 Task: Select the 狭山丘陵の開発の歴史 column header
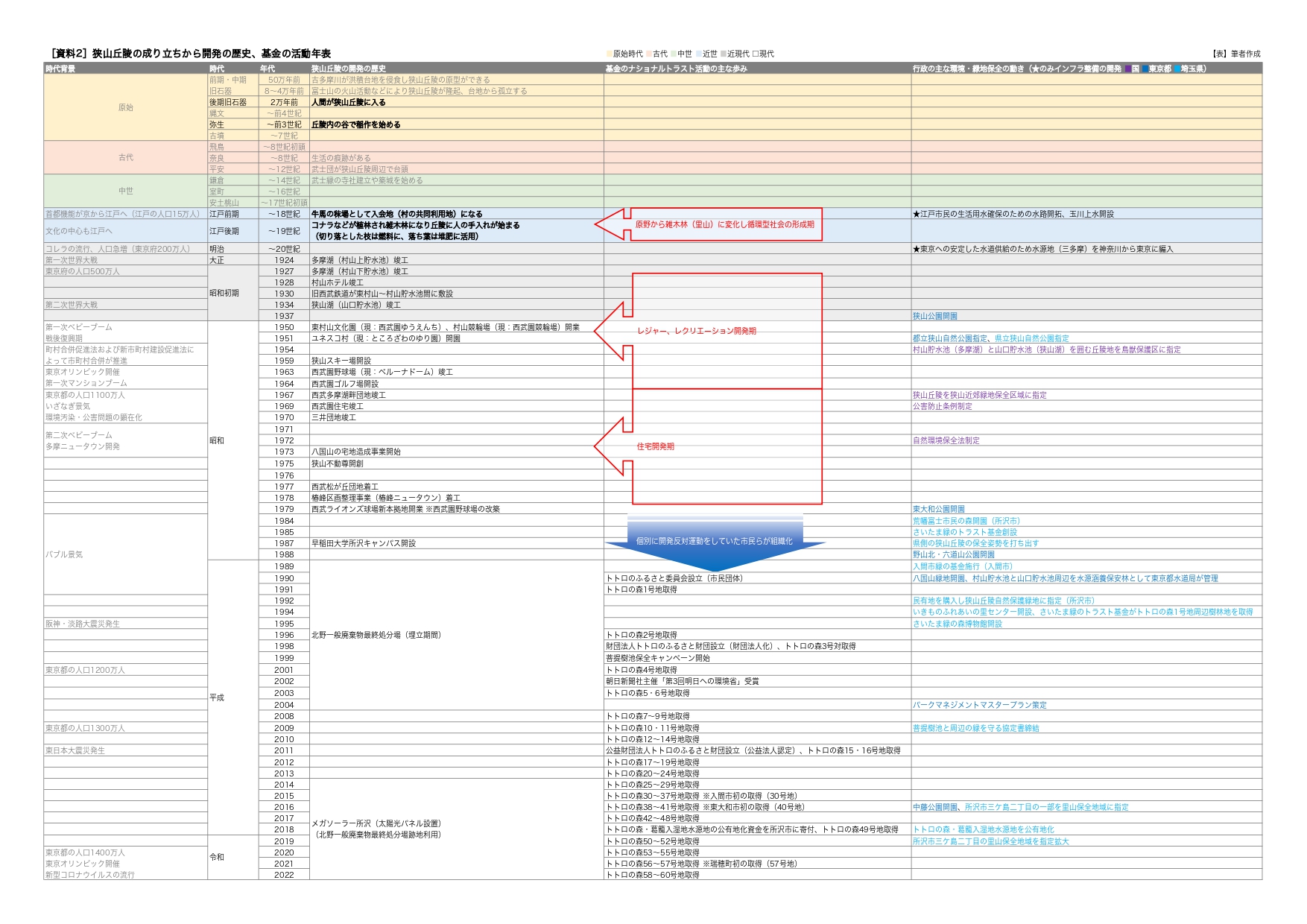(348, 69)
